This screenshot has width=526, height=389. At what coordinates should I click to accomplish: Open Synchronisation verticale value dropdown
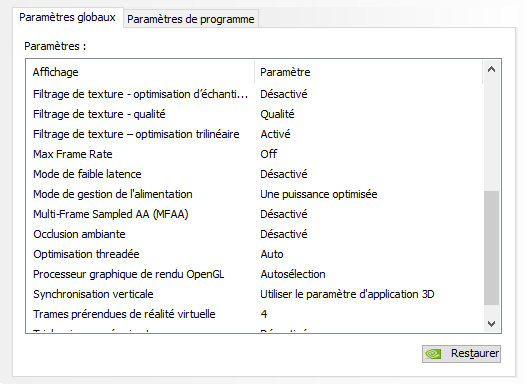347,294
